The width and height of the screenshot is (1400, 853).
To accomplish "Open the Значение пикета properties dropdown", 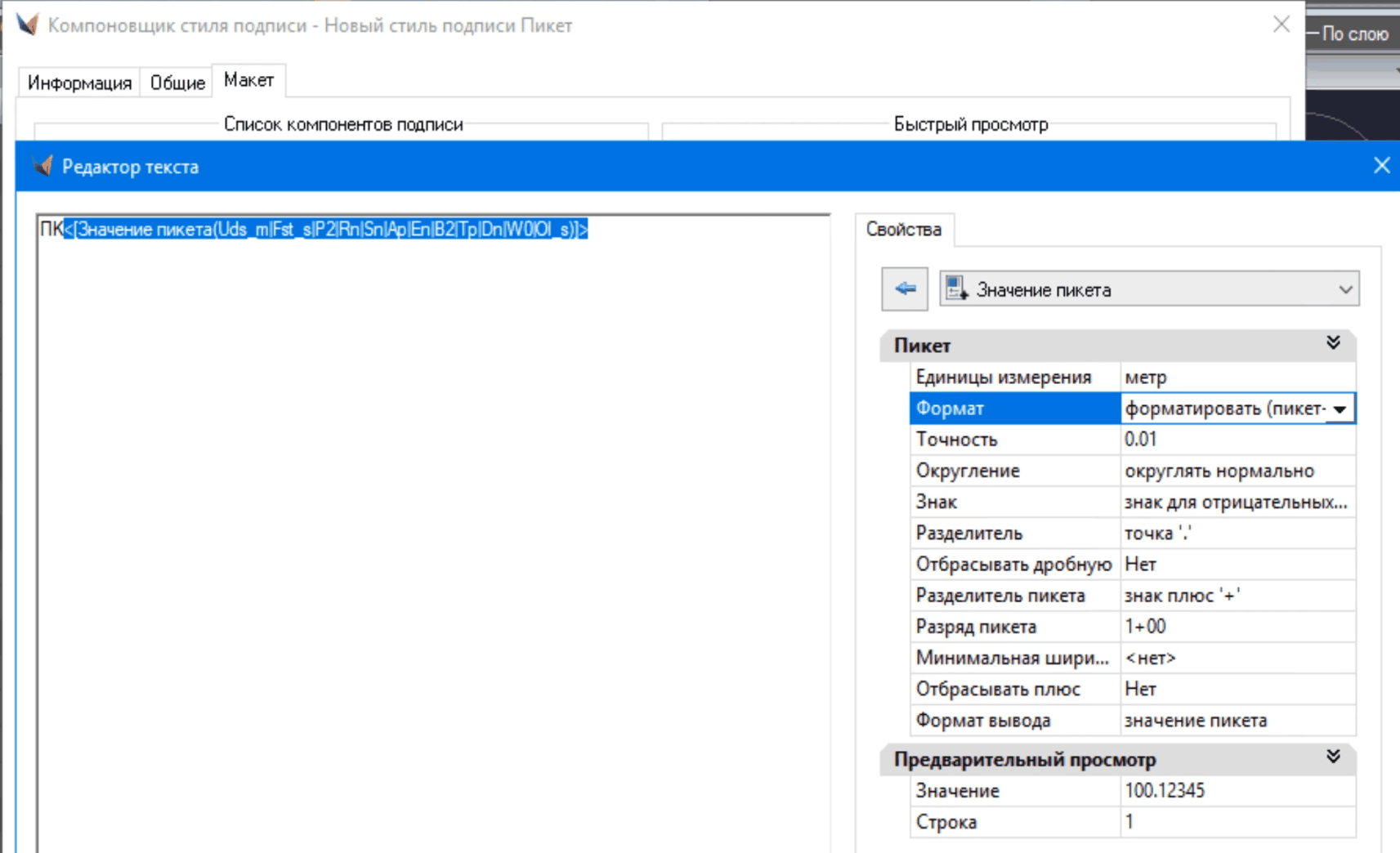I will (1344, 290).
